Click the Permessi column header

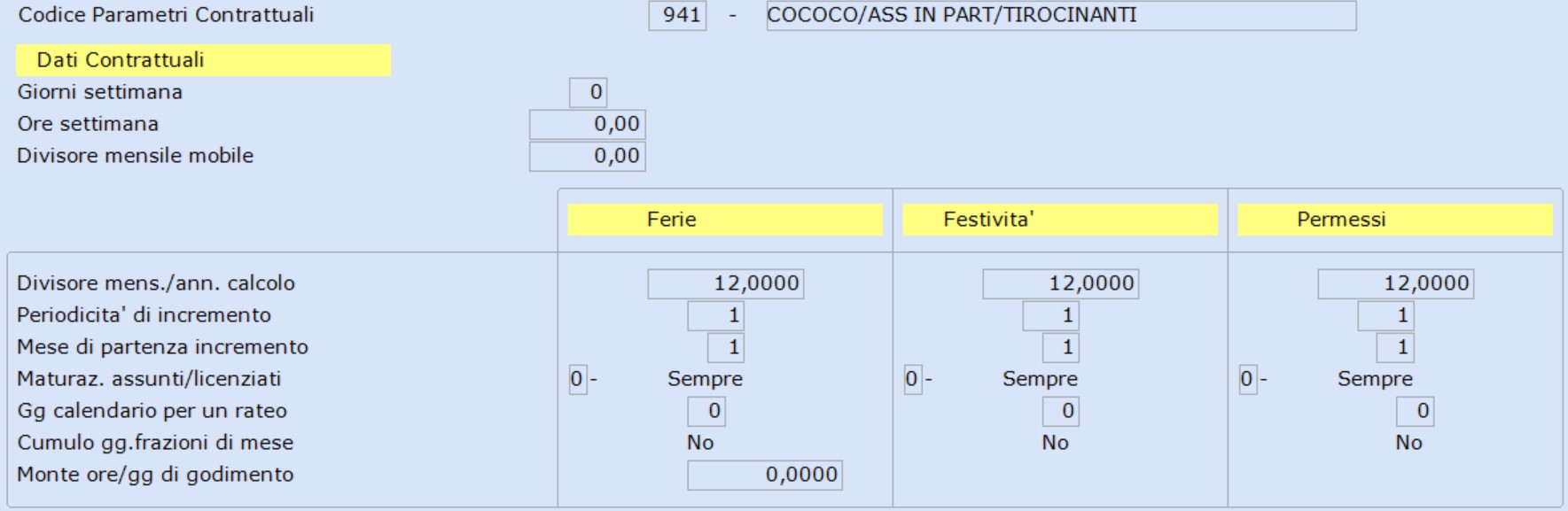tap(1395, 220)
